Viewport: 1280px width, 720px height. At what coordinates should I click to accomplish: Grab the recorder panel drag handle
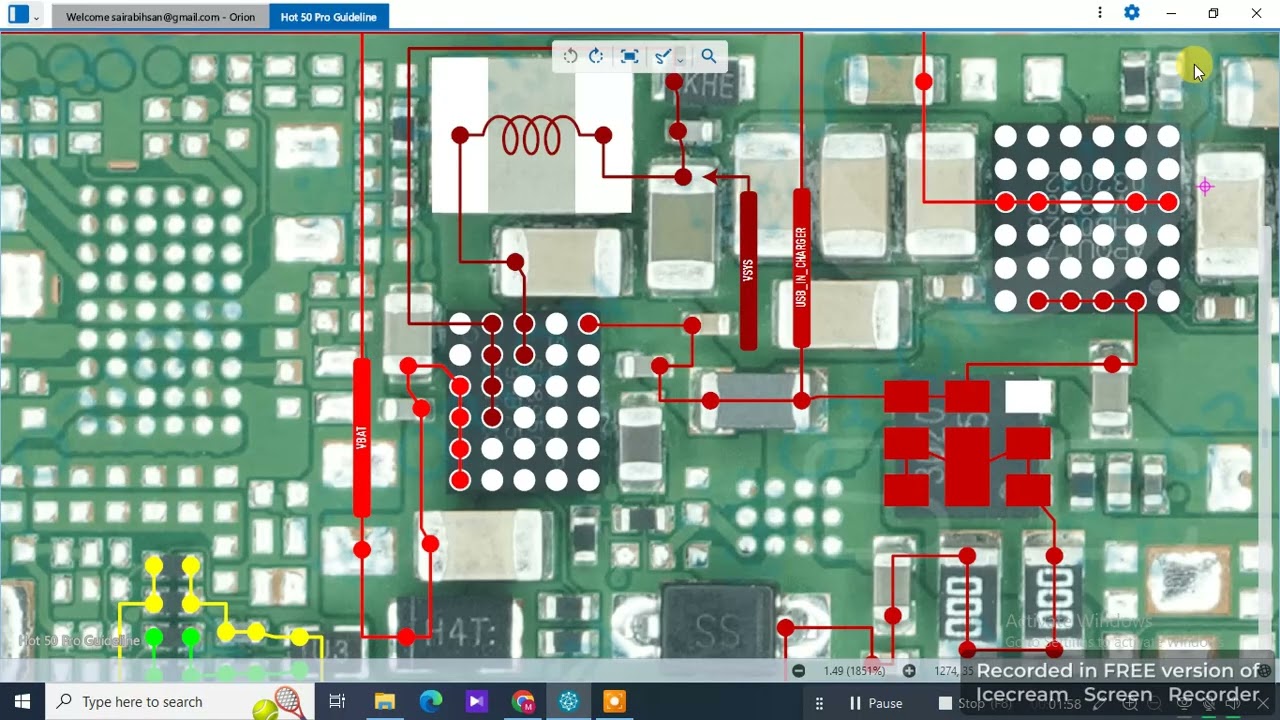[820, 703]
